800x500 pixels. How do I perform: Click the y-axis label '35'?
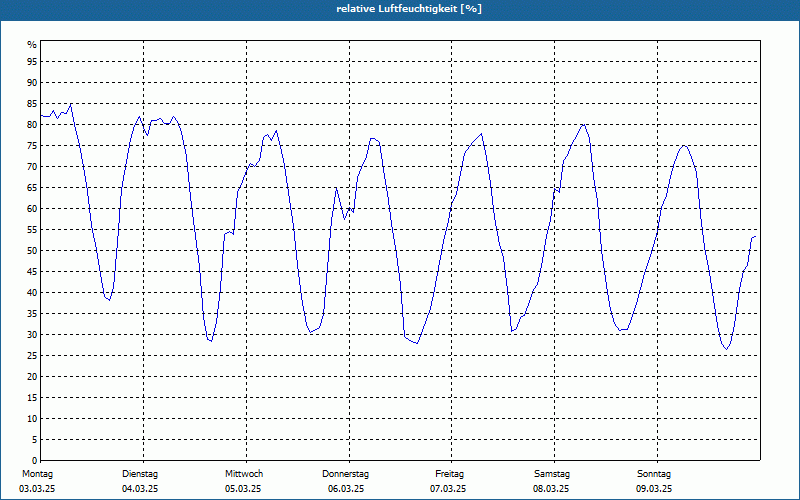point(32,314)
